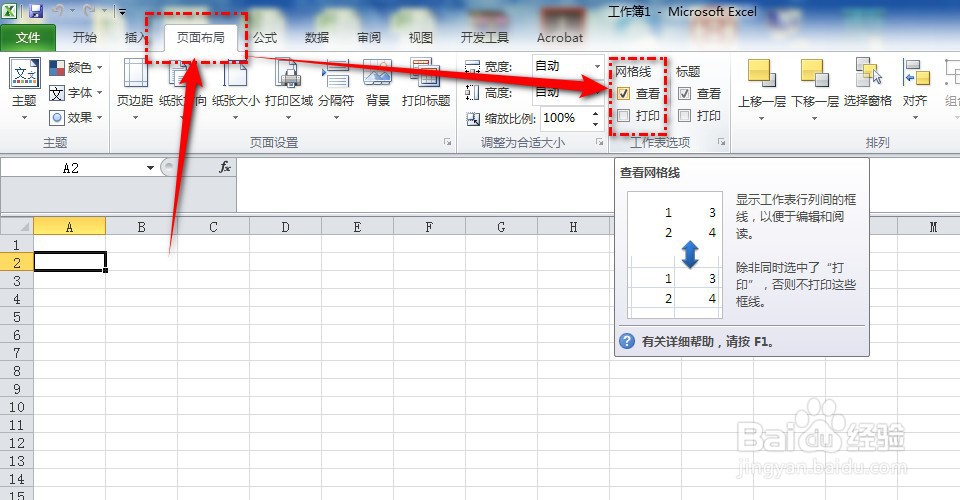Open 纸张大小 (Paper Size) options
The height and width of the screenshot is (500, 960).
(x=236, y=89)
